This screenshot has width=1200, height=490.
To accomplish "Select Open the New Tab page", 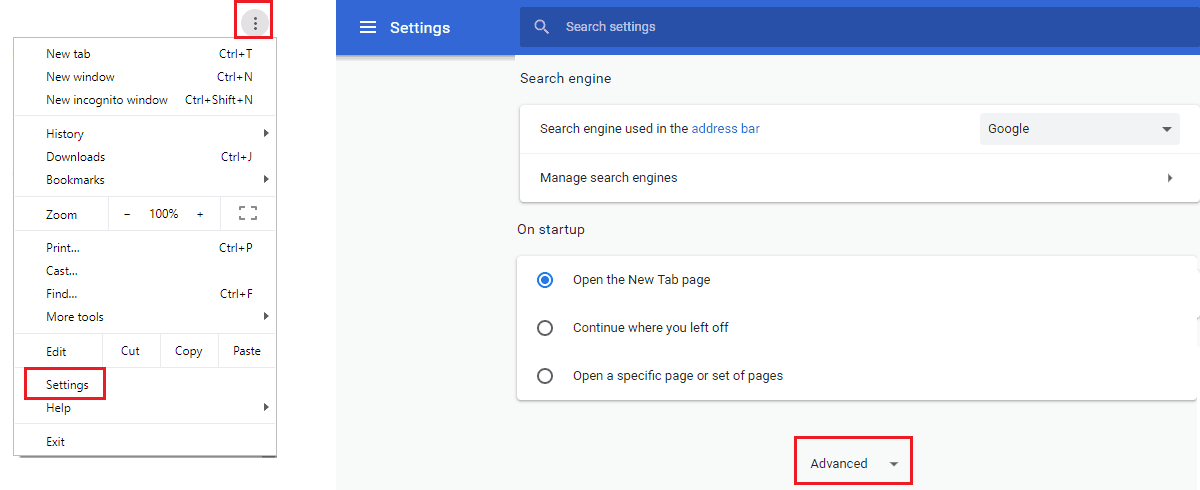I will point(545,280).
